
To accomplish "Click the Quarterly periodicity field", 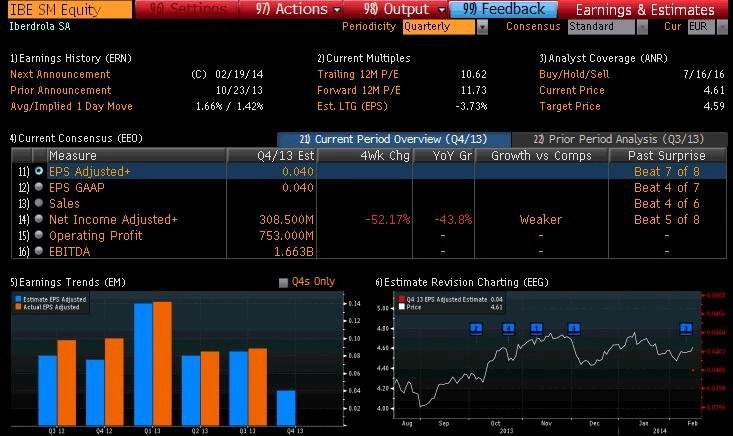I will click(438, 27).
